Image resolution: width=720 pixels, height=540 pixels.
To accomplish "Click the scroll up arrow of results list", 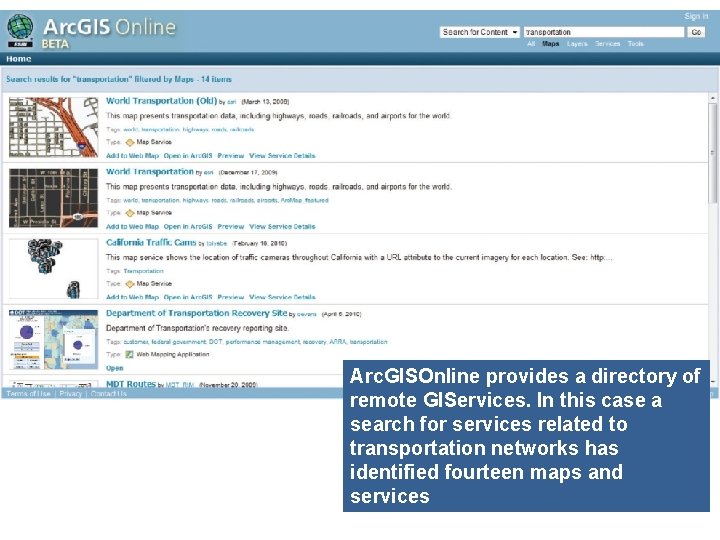I will pos(712,98).
